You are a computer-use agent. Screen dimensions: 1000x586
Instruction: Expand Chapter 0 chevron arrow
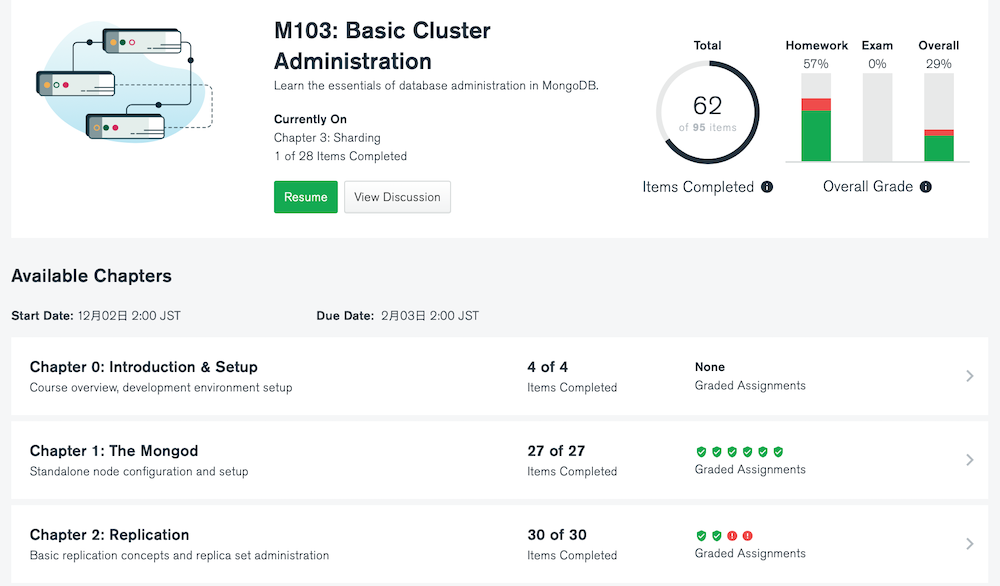tap(969, 376)
